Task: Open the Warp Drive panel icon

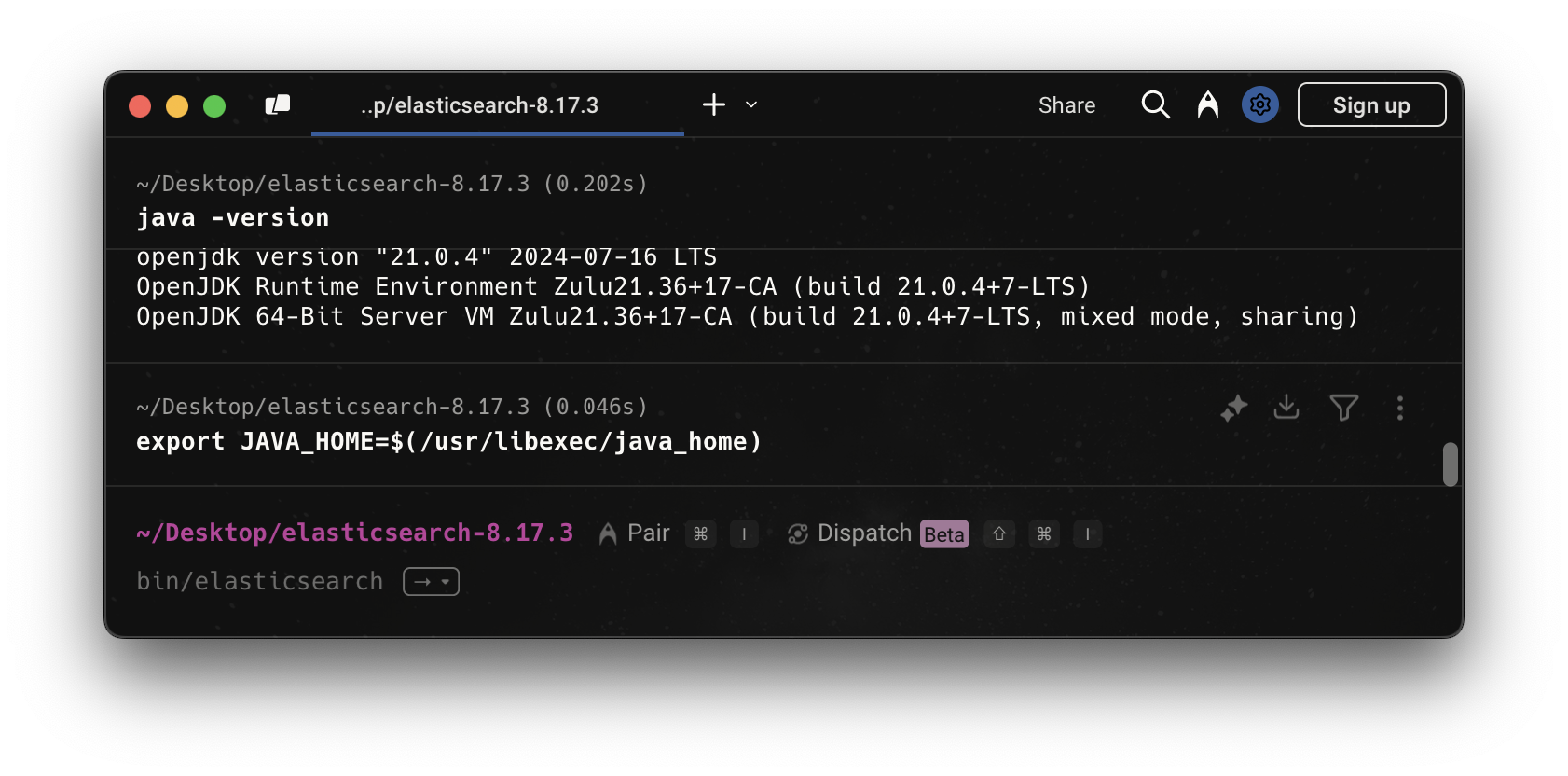Action: (x=278, y=105)
